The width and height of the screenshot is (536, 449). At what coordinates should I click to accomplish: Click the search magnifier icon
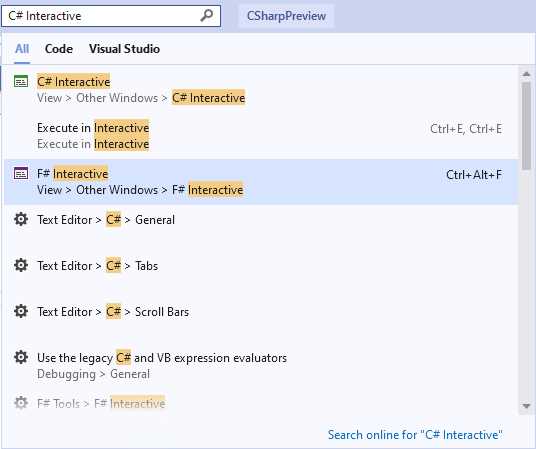(x=206, y=15)
